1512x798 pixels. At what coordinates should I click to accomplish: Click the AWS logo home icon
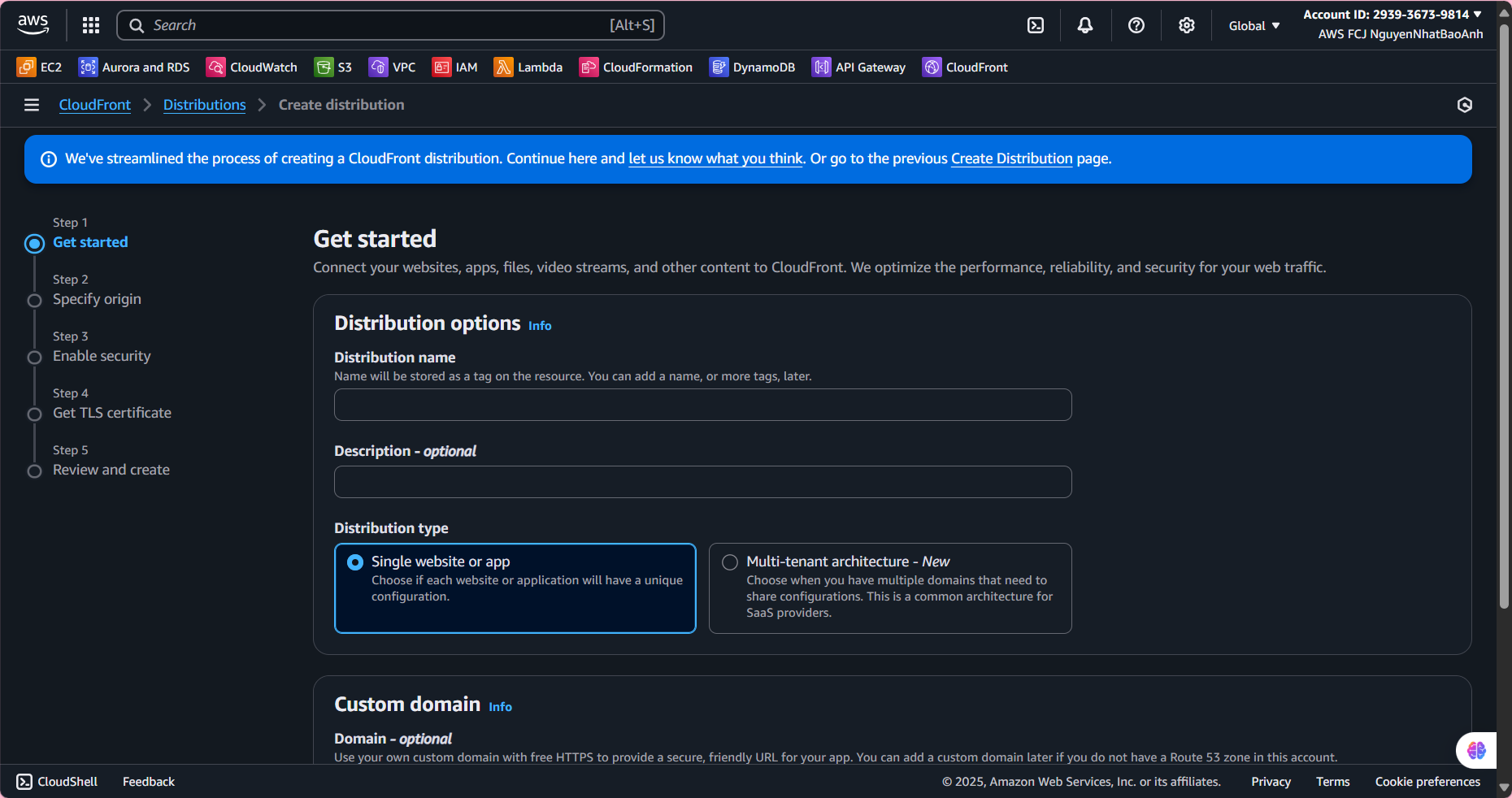pyautogui.click(x=33, y=24)
